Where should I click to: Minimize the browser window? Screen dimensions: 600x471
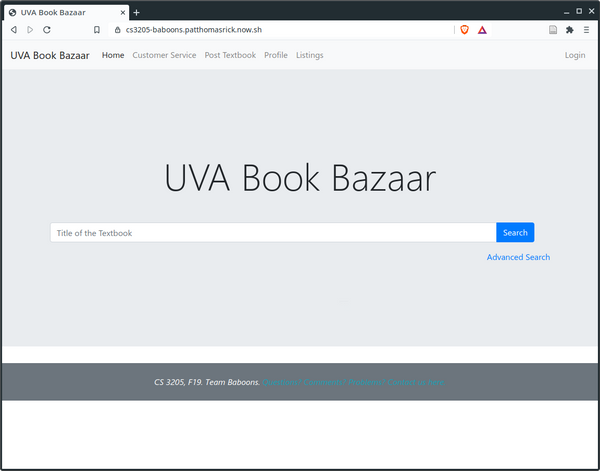click(566, 12)
